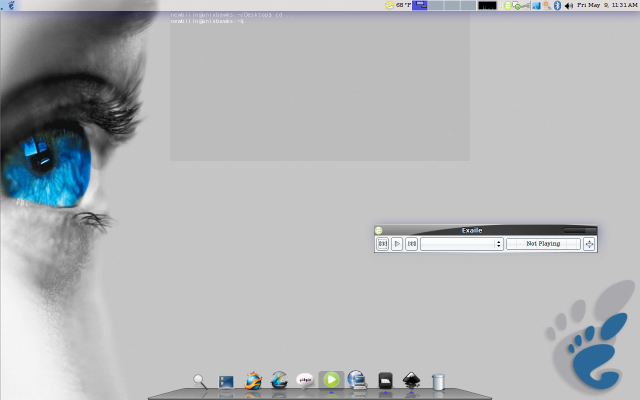Image resolution: width=640 pixels, height=400 pixels.
Task: Open the clock showing Fri May 9
Action: point(607,5)
